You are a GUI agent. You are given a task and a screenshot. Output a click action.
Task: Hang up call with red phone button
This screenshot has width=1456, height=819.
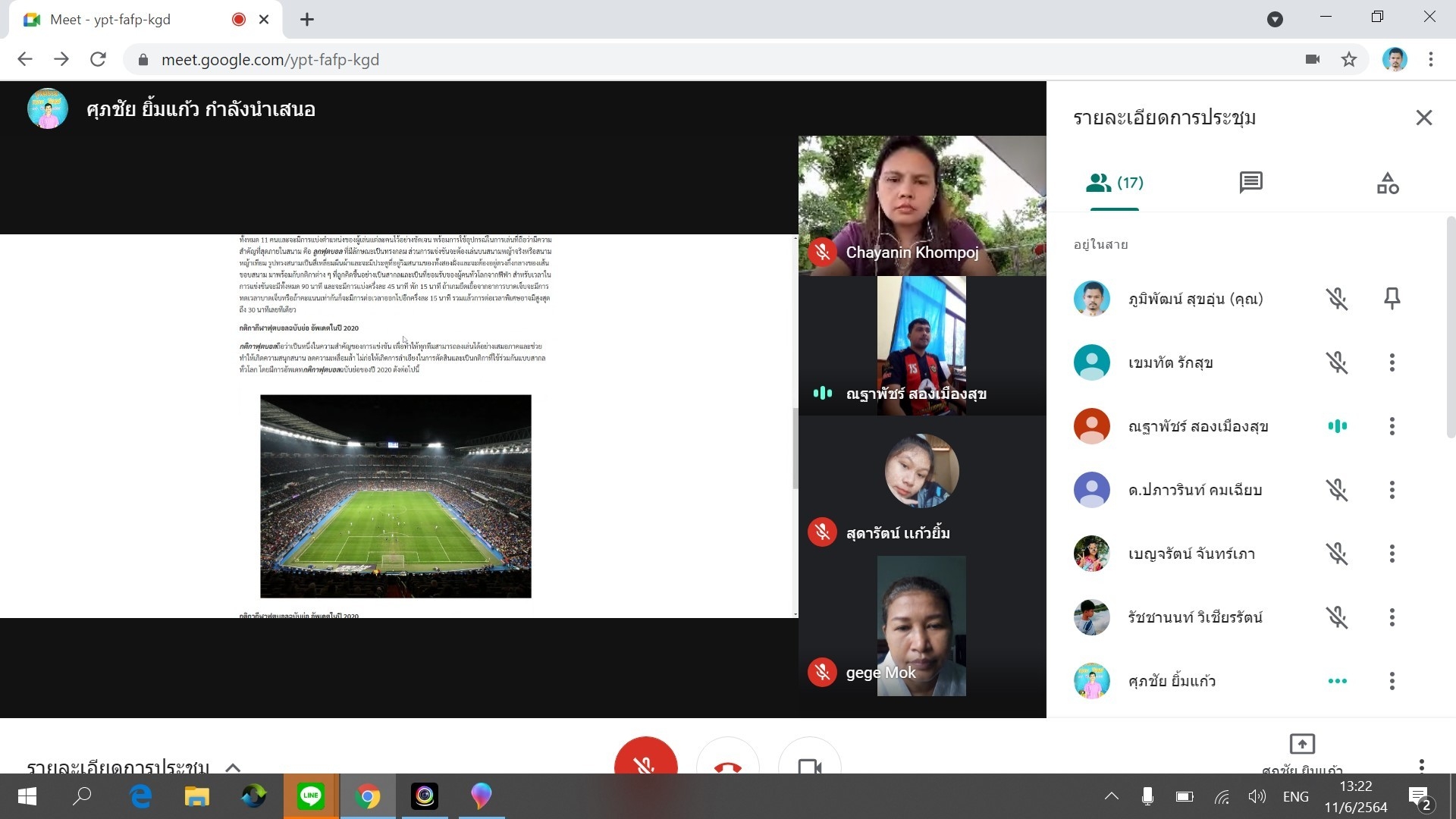727,761
